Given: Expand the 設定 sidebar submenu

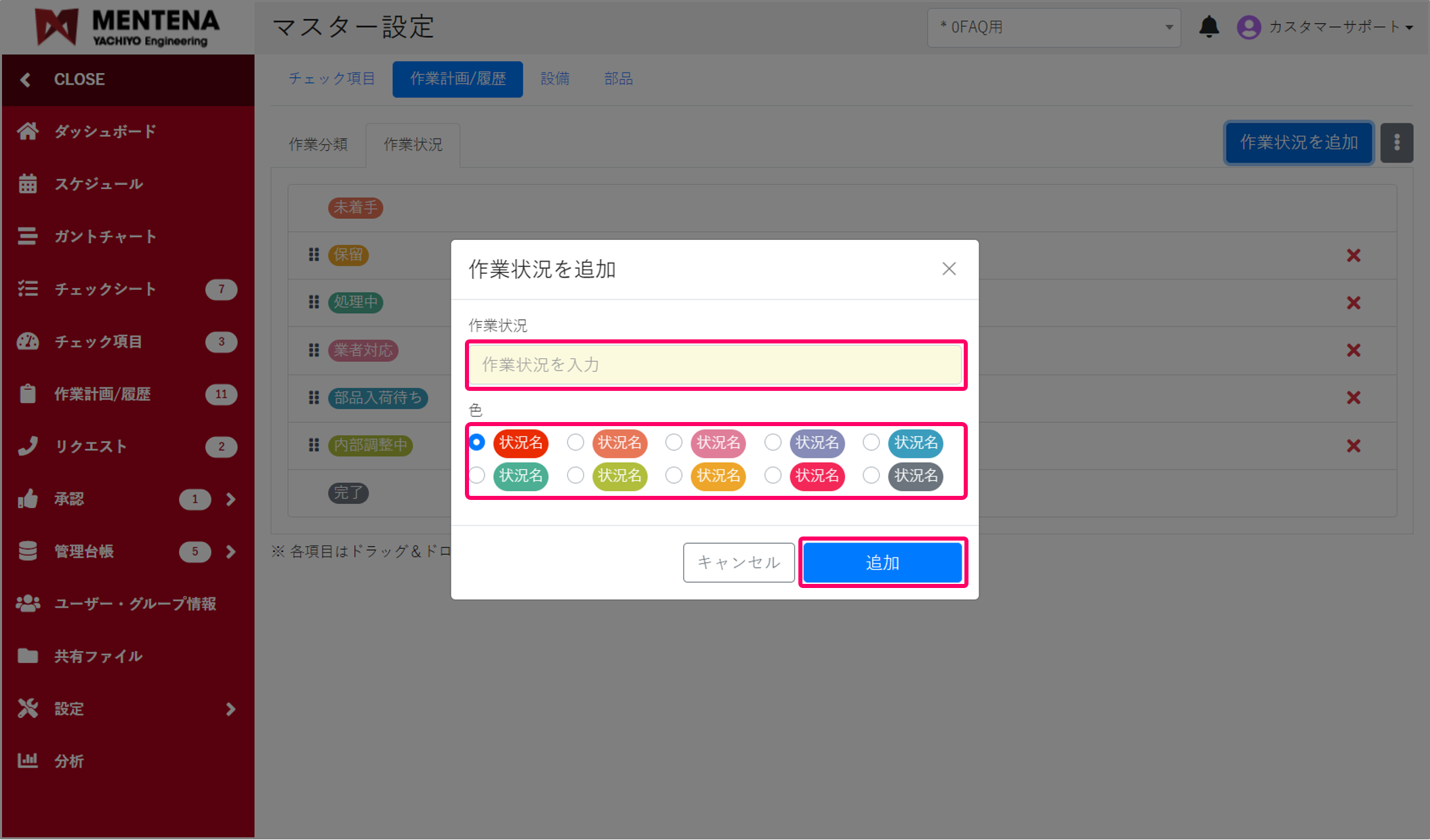Looking at the screenshot, I should (x=230, y=709).
